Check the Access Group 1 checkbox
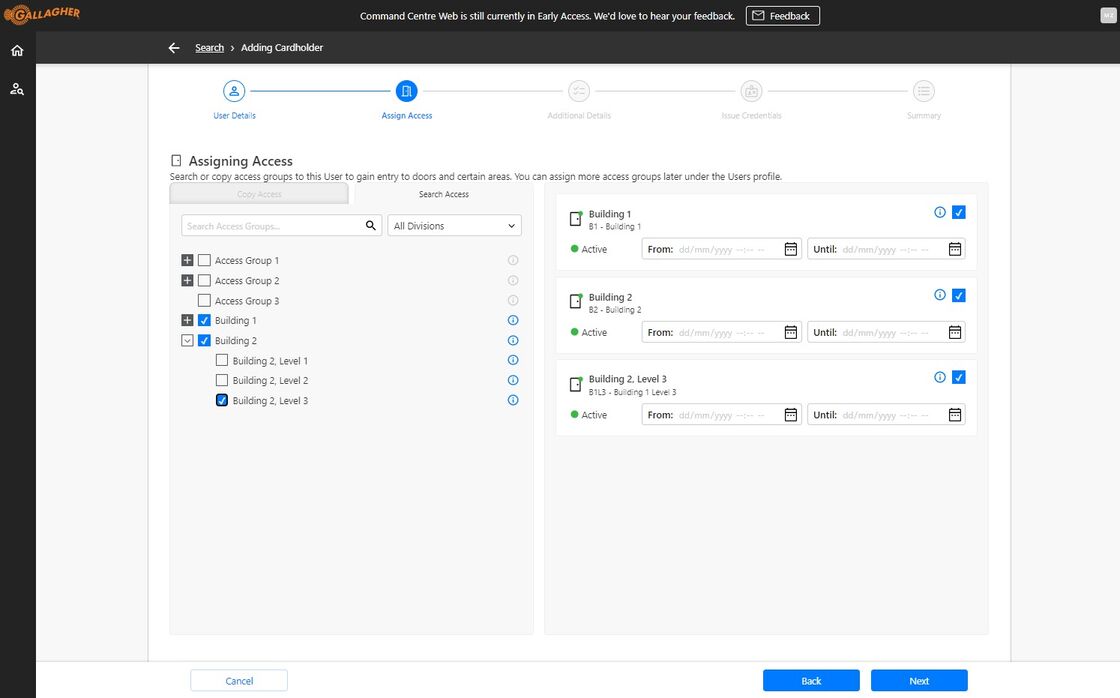This screenshot has height=698, width=1120. pos(204,260)
